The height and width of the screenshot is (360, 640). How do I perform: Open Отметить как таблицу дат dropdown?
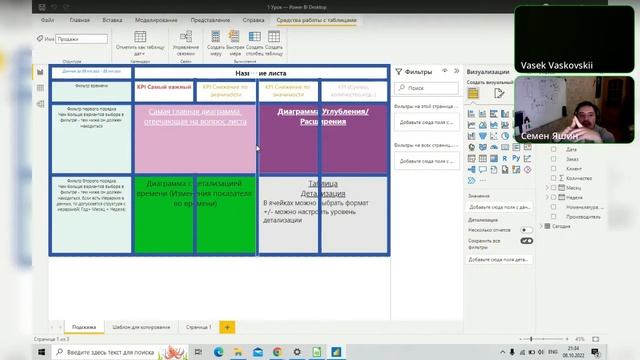click(x=140, y=44)
